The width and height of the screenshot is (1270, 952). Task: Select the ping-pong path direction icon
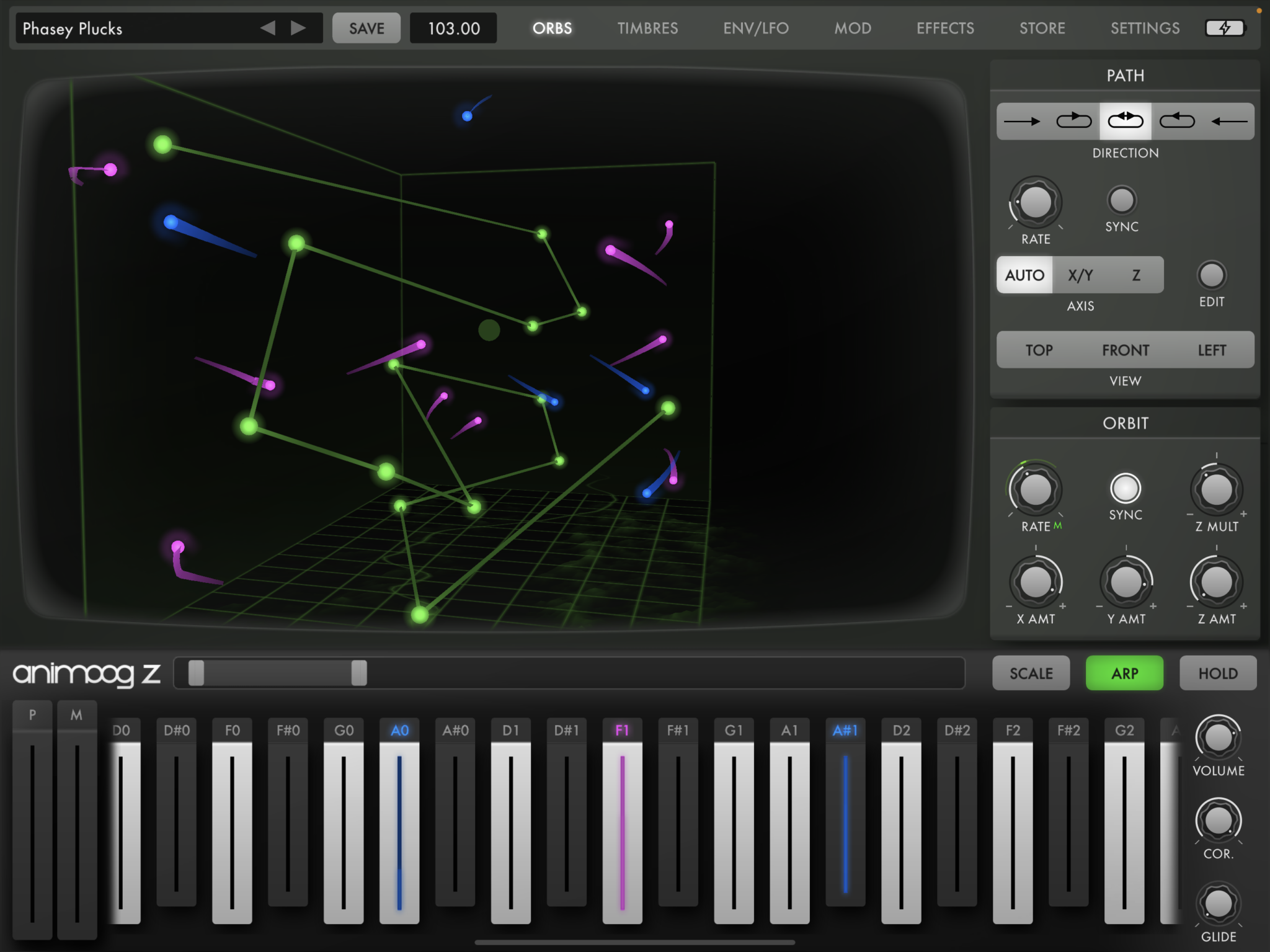click(x=1125, y=121)
